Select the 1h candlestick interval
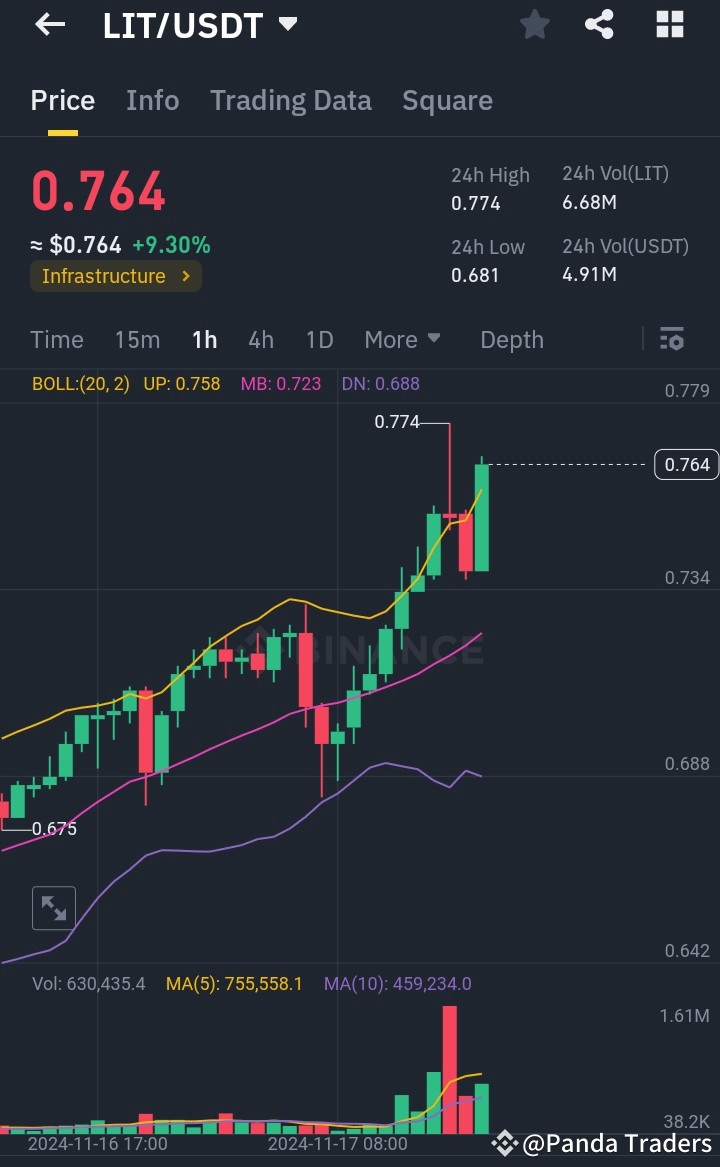720x1167 pixels. 204,340
